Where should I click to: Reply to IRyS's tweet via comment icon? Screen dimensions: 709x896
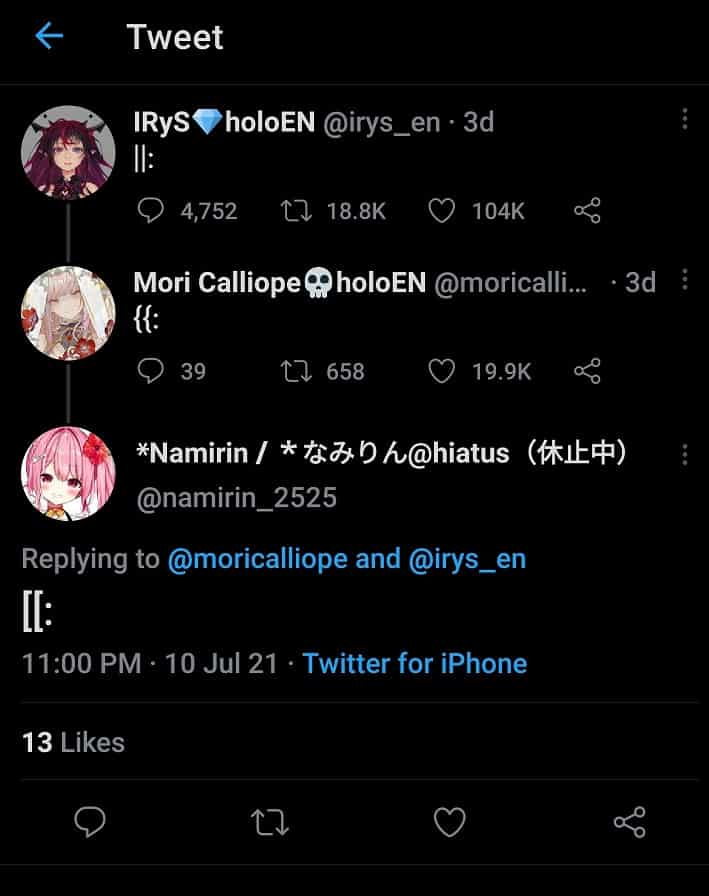coord(150,210)
